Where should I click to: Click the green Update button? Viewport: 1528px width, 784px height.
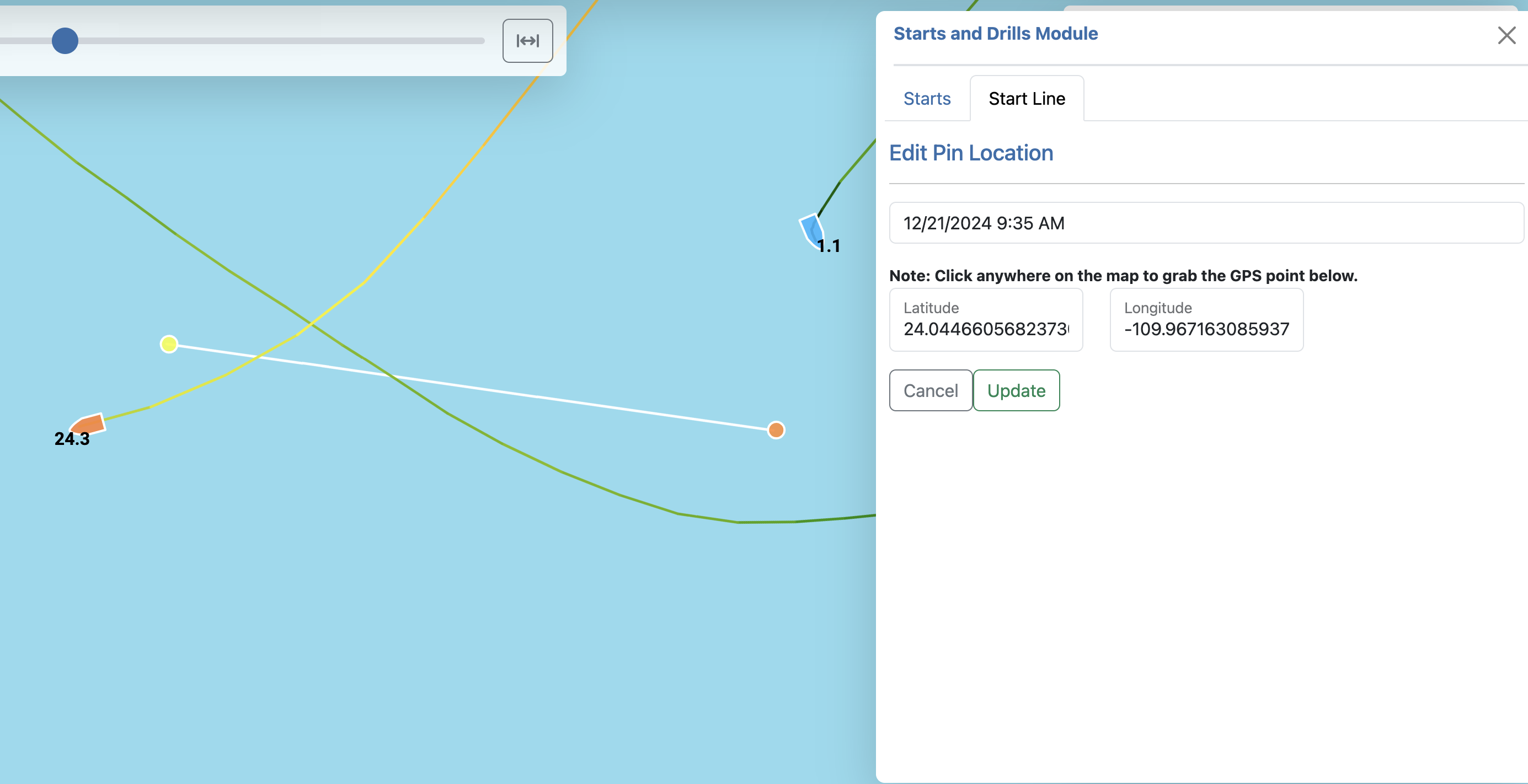(1016, 390)
